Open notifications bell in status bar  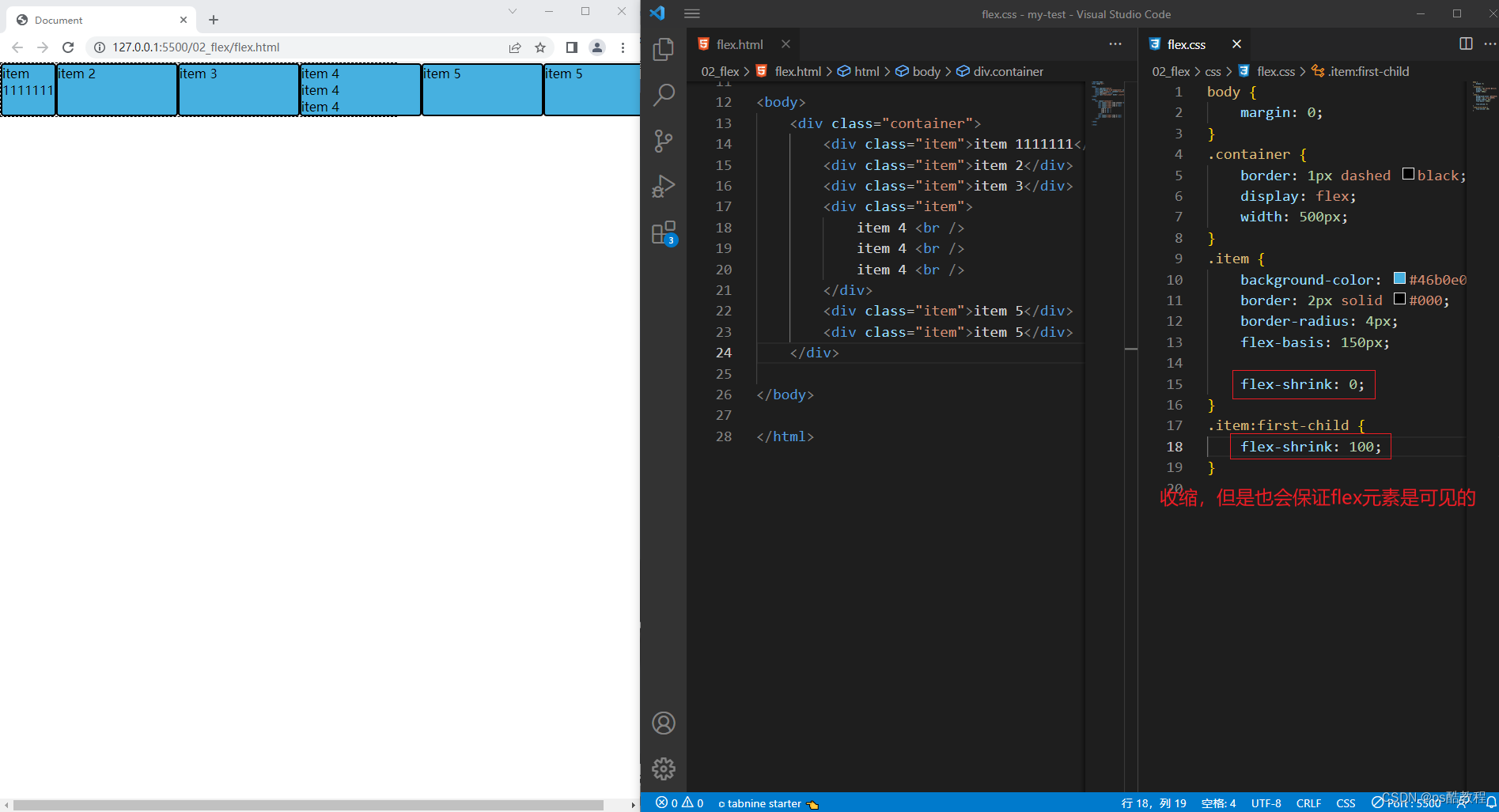[1491, 803]
